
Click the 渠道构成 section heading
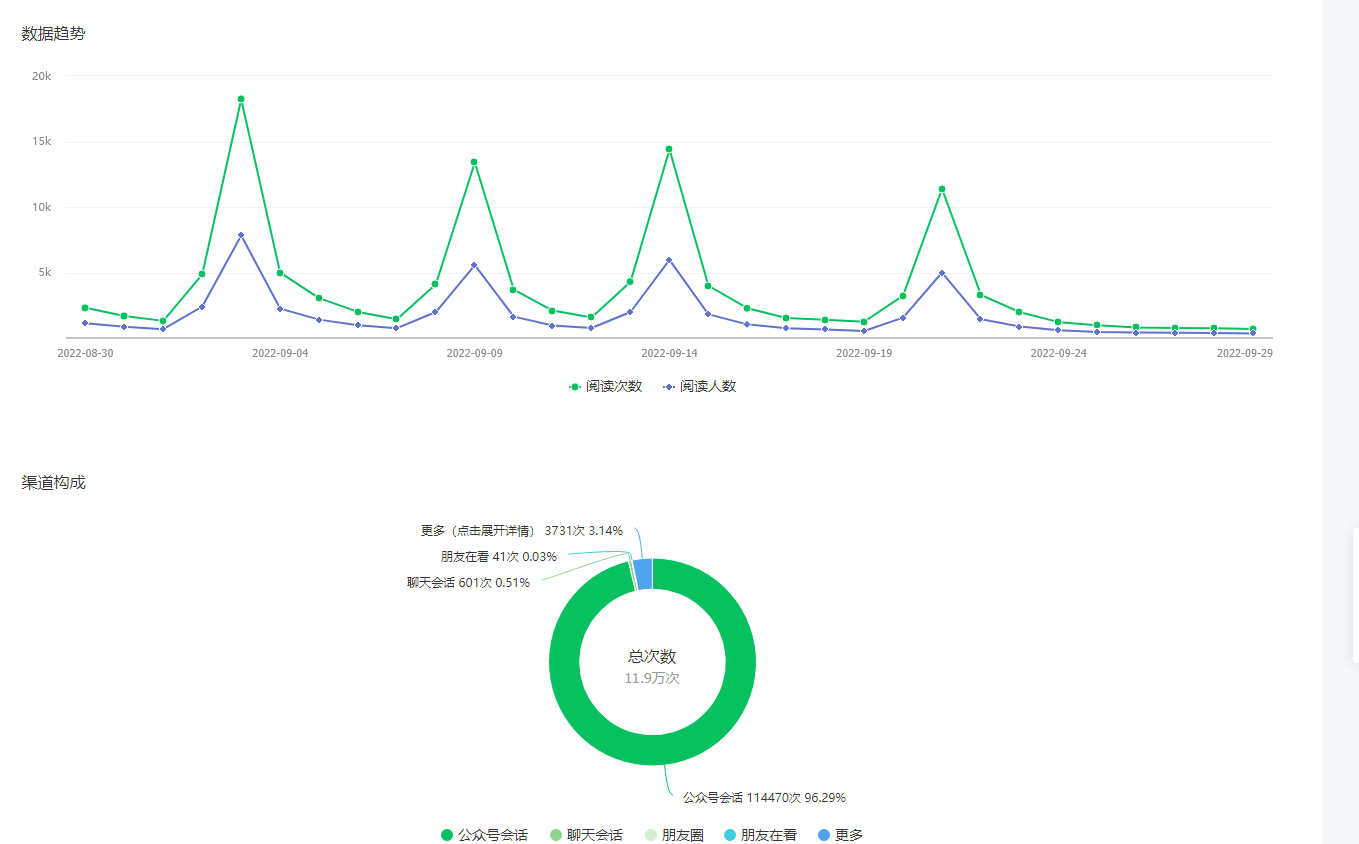click(x=54, y=483)
